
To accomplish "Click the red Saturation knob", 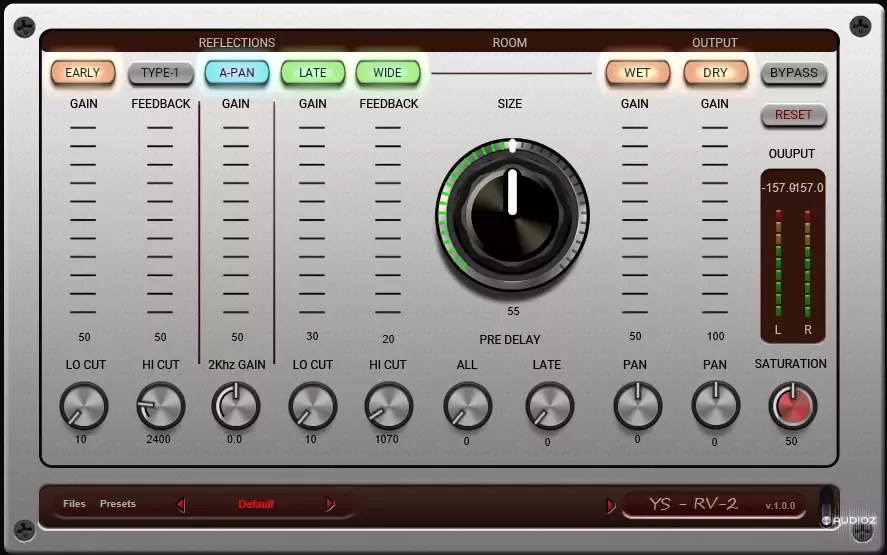I will click(792, 406).
